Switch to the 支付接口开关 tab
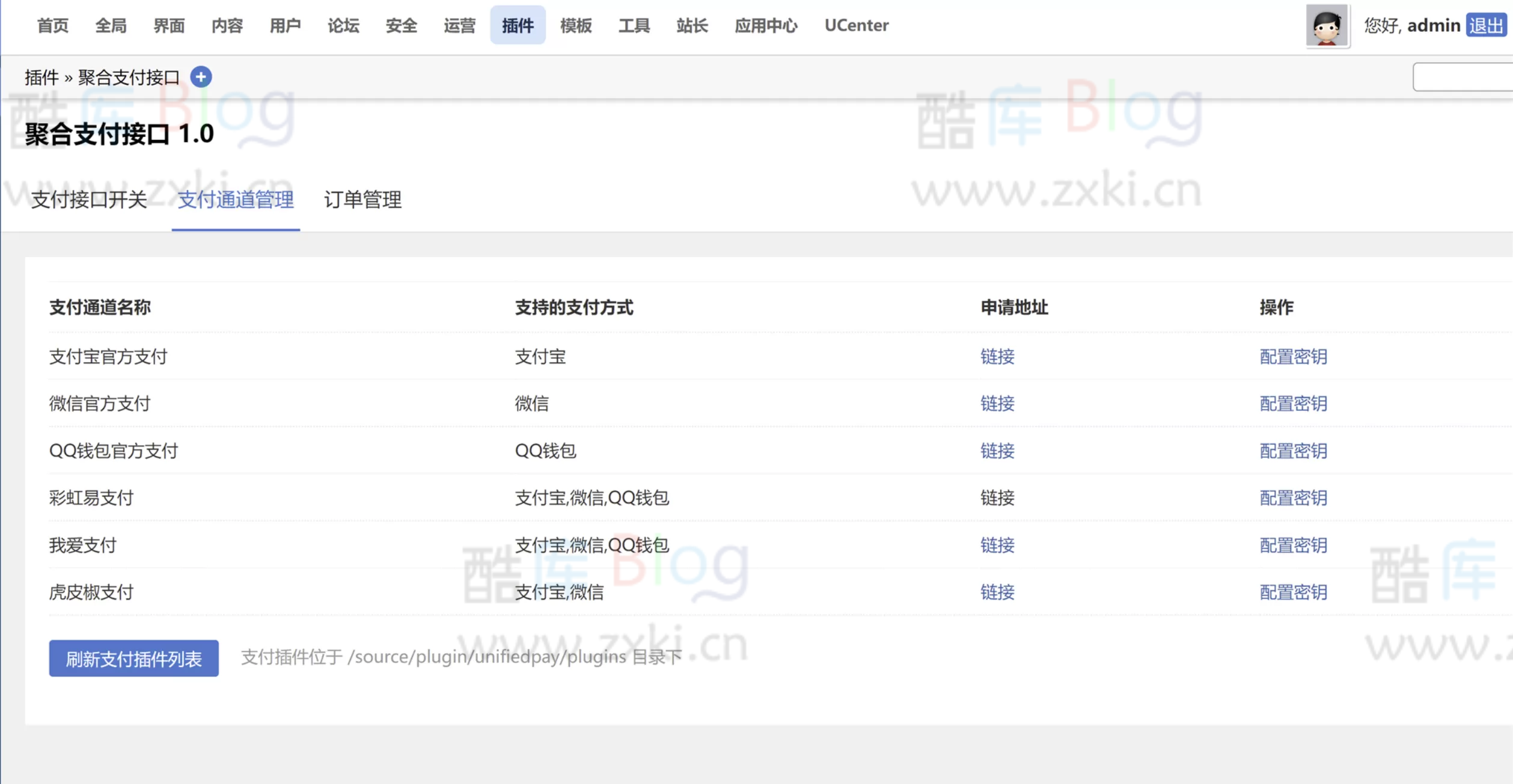 89,200
